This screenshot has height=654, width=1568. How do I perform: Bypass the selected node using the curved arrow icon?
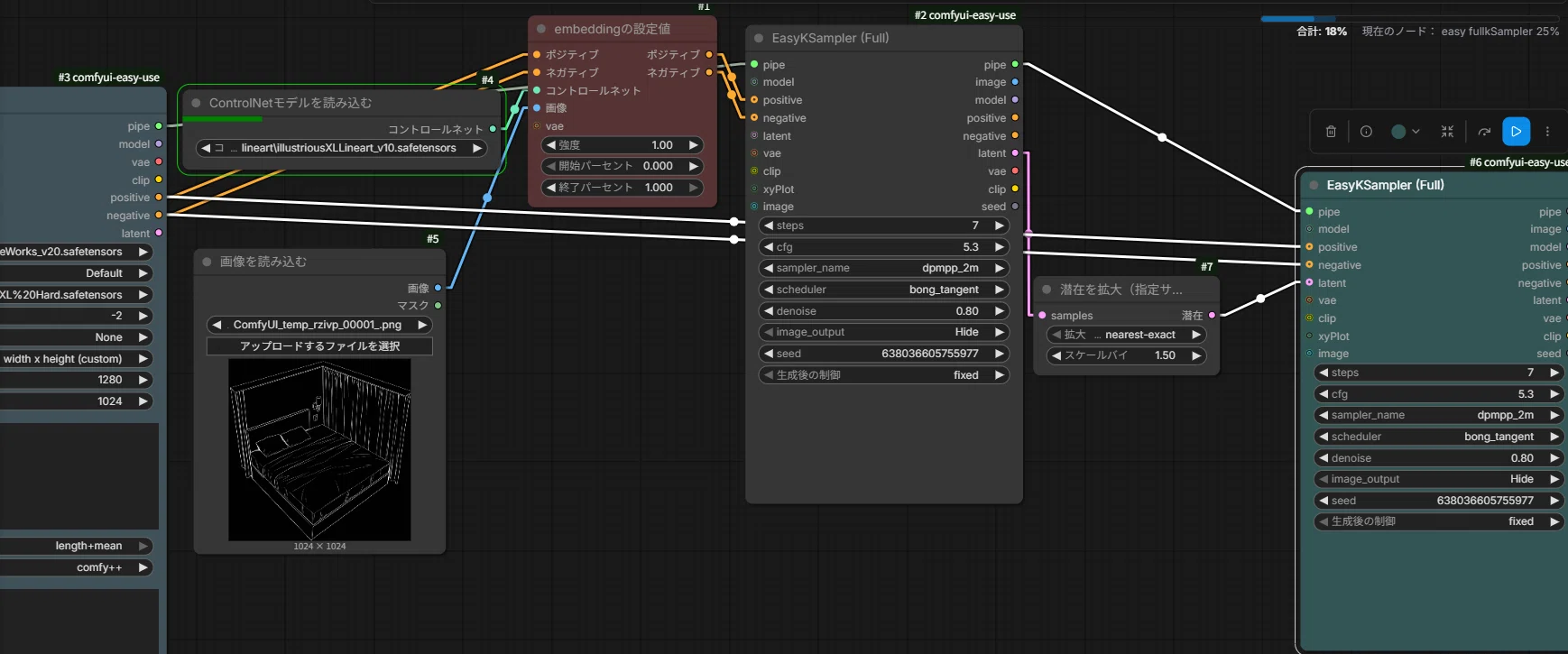(1484, 132)
